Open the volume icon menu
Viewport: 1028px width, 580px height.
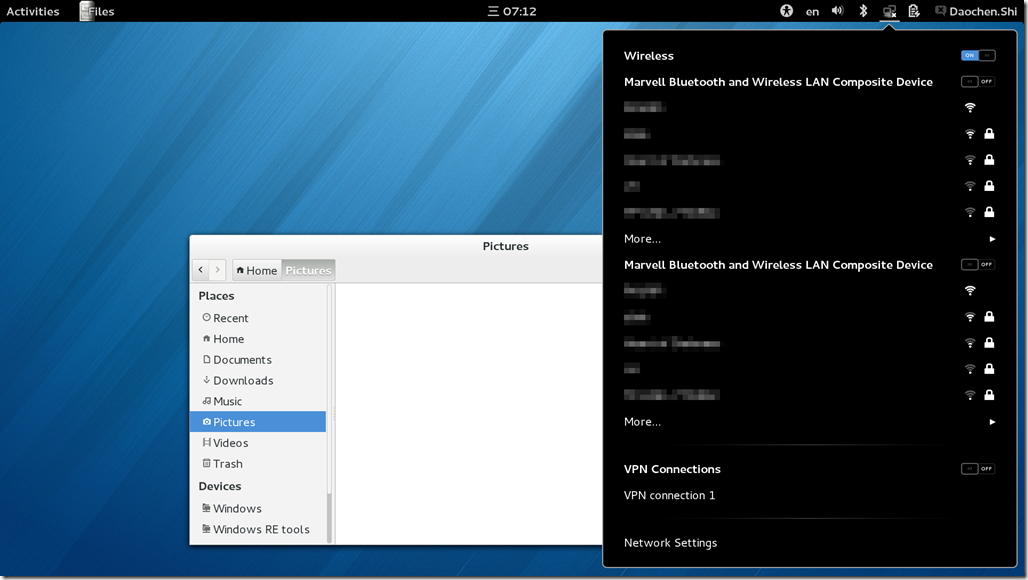point(838,11)
